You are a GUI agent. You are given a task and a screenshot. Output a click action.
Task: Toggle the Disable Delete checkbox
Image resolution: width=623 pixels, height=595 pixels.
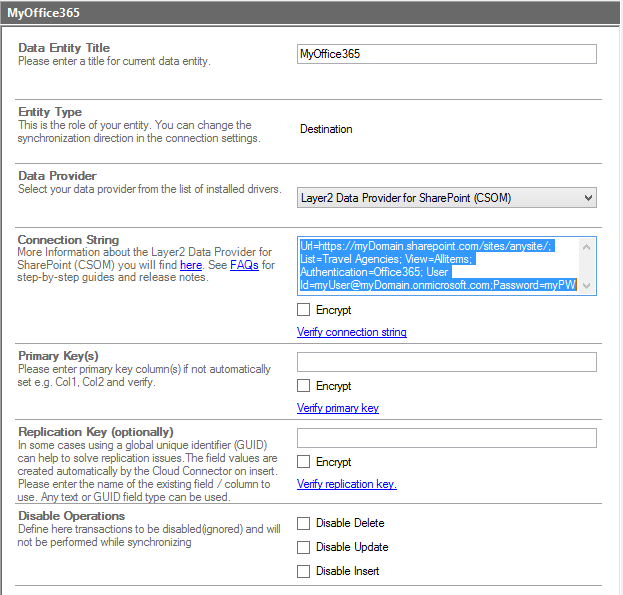[x=304, y=523]
